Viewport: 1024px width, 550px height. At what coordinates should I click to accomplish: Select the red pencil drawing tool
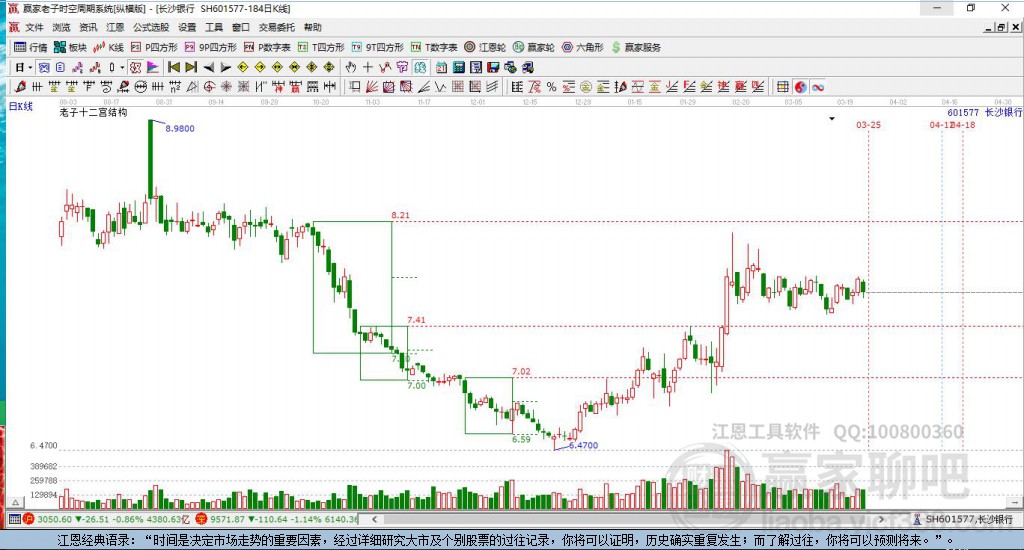tap(20, 87)
